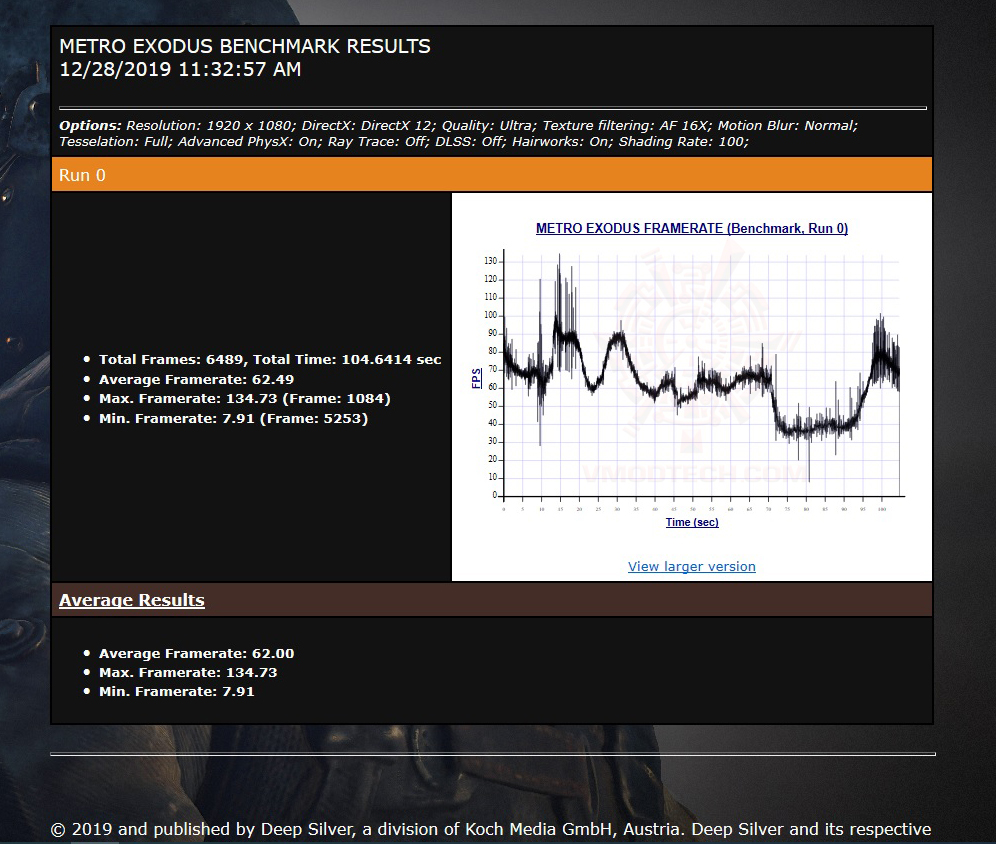Screen dimensions: 996x844
Task: Click the Tesselation: Full option text
Action: [x=116, y=142]
